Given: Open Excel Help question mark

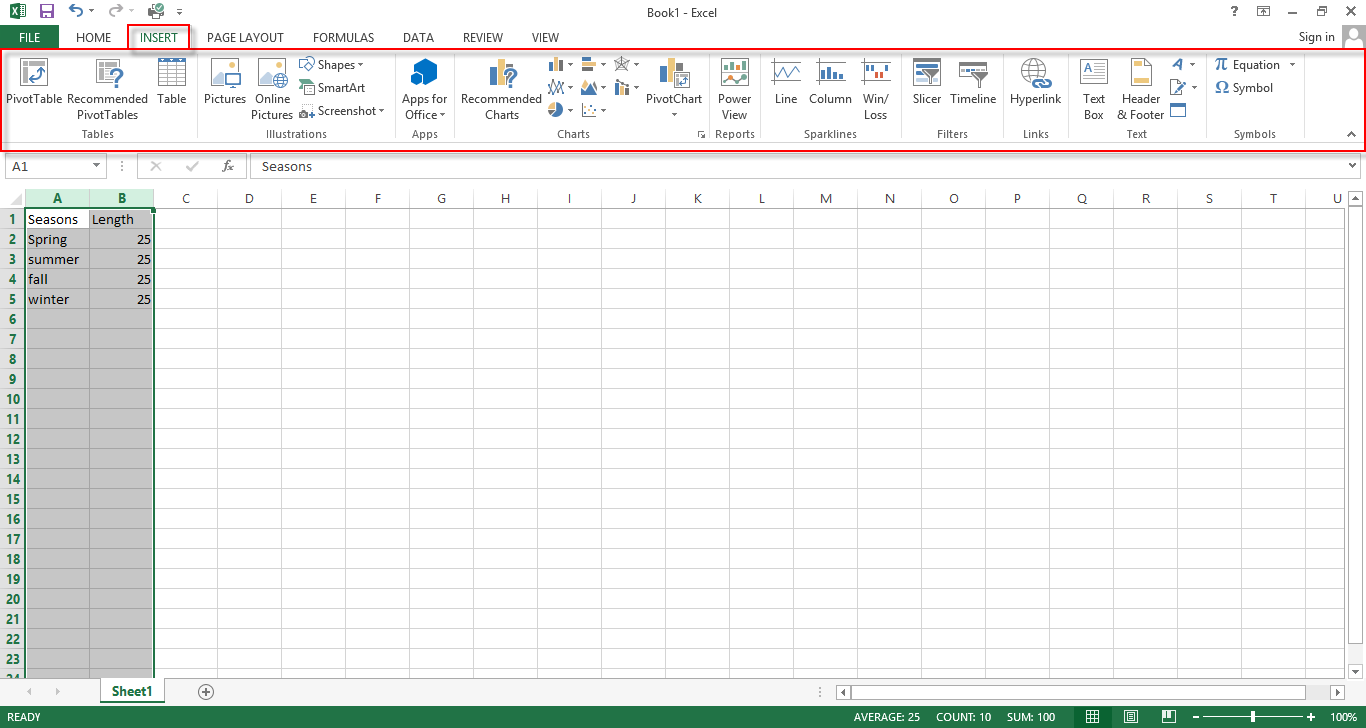Looking at the screenshot, I should [1233, 11].
